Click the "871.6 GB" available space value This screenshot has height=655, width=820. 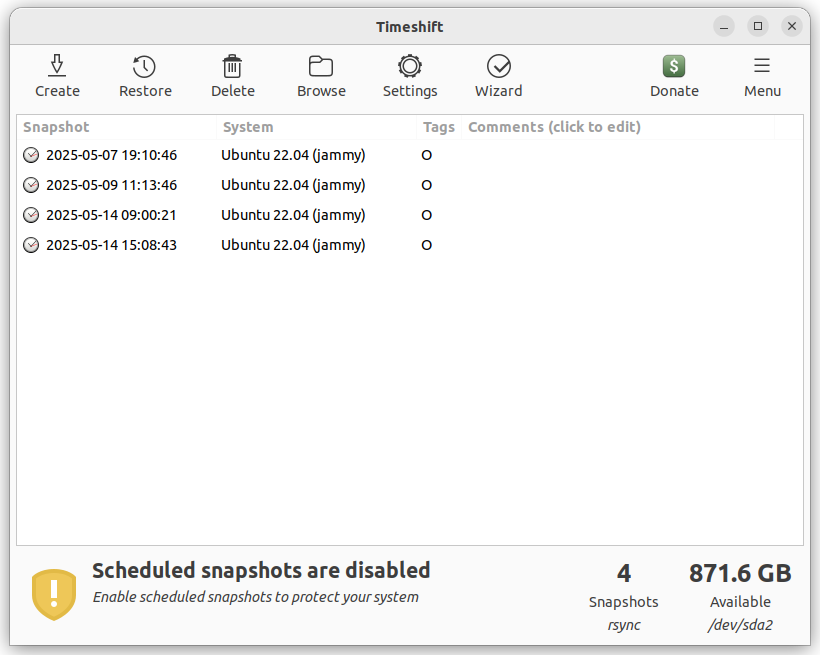(740, 573)
